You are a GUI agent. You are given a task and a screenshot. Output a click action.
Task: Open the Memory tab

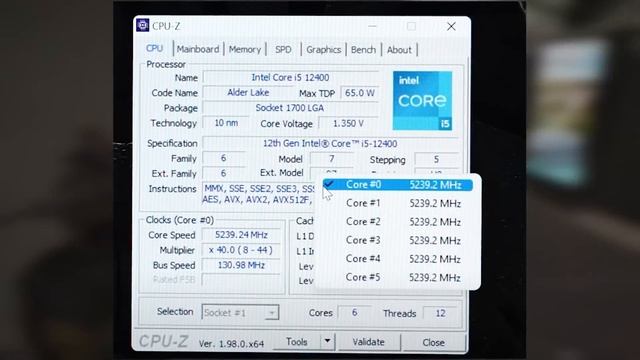pyautogui.click(x=244, y=49)
